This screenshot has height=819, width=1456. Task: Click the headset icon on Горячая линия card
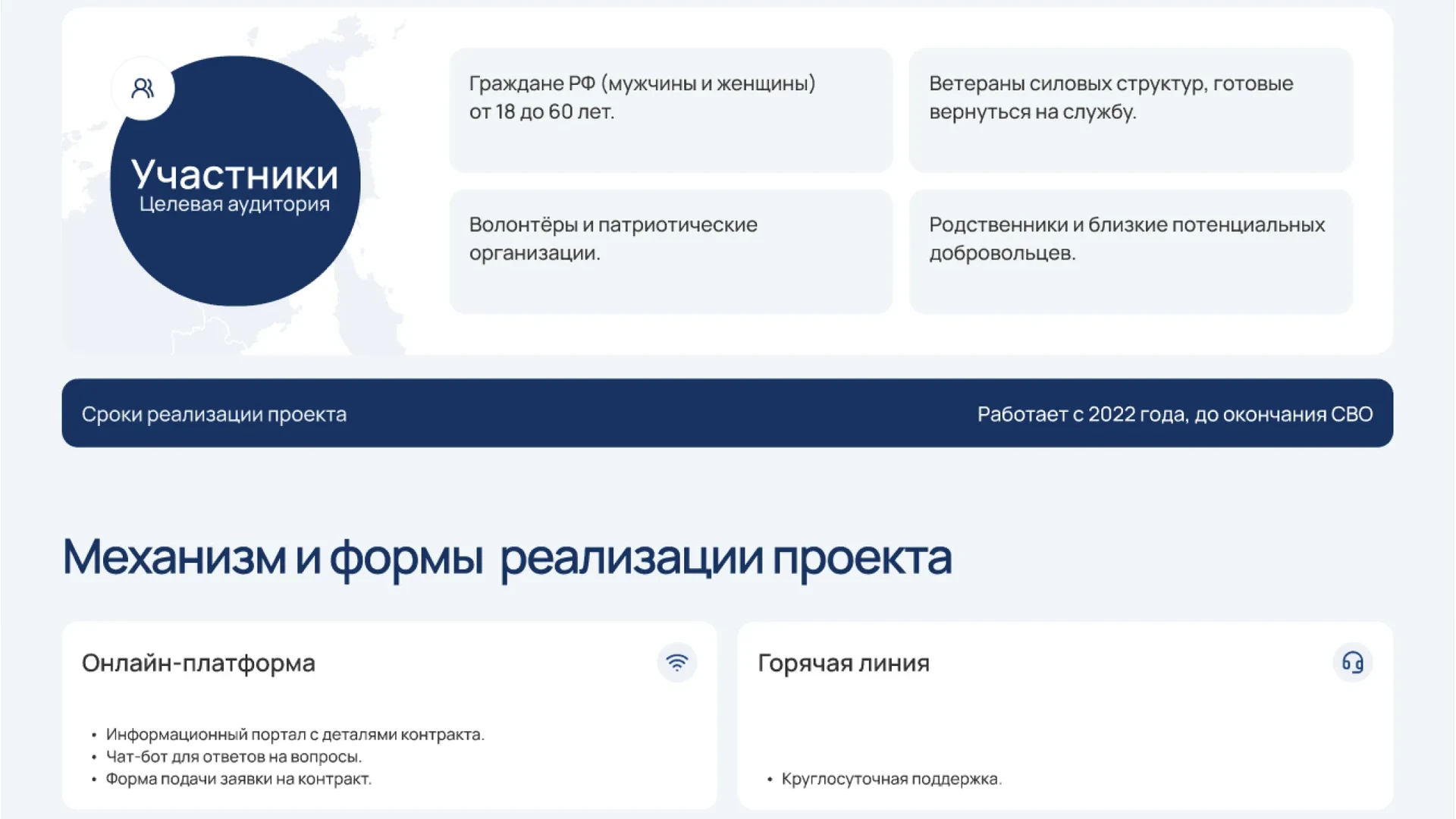[x=1353, y=663]
